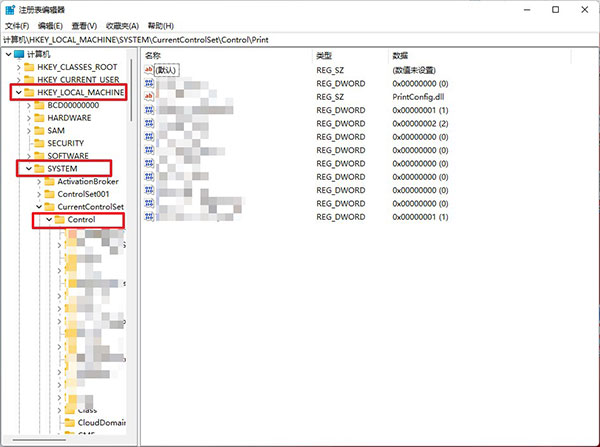Collapse the SYSTEM key chevron
This screenshot has height=447, width=600.
(27, 169)
